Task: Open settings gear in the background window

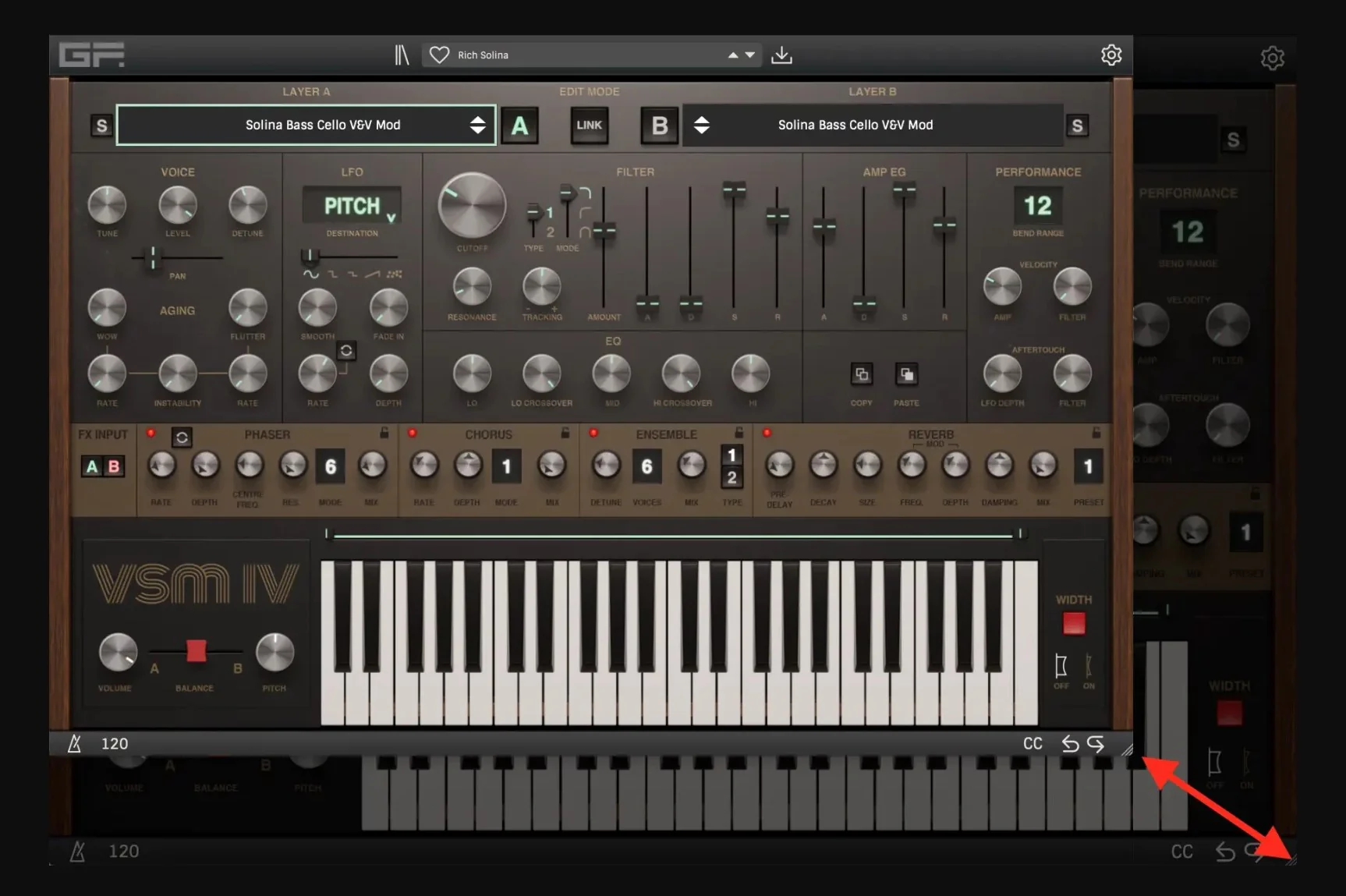Action: pos(1273,58)
